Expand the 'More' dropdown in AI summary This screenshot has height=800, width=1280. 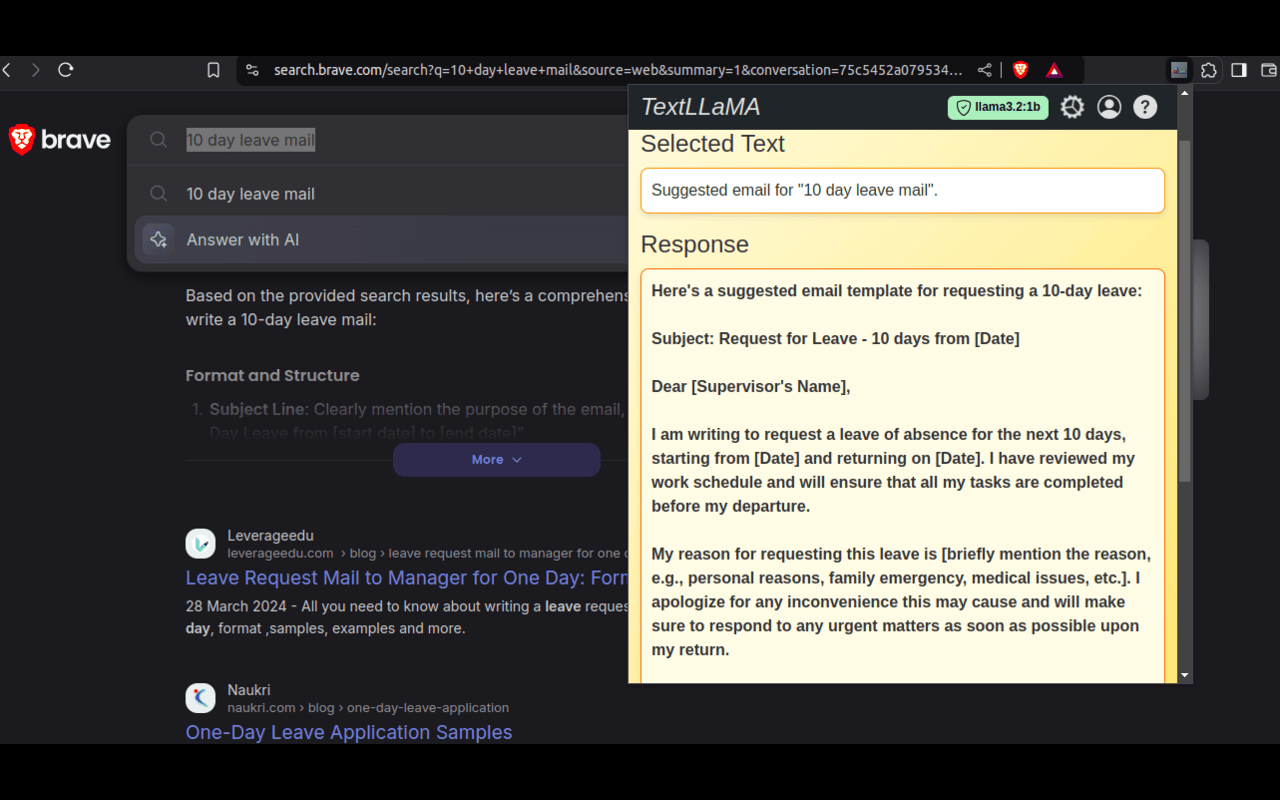tap(496, 459)
